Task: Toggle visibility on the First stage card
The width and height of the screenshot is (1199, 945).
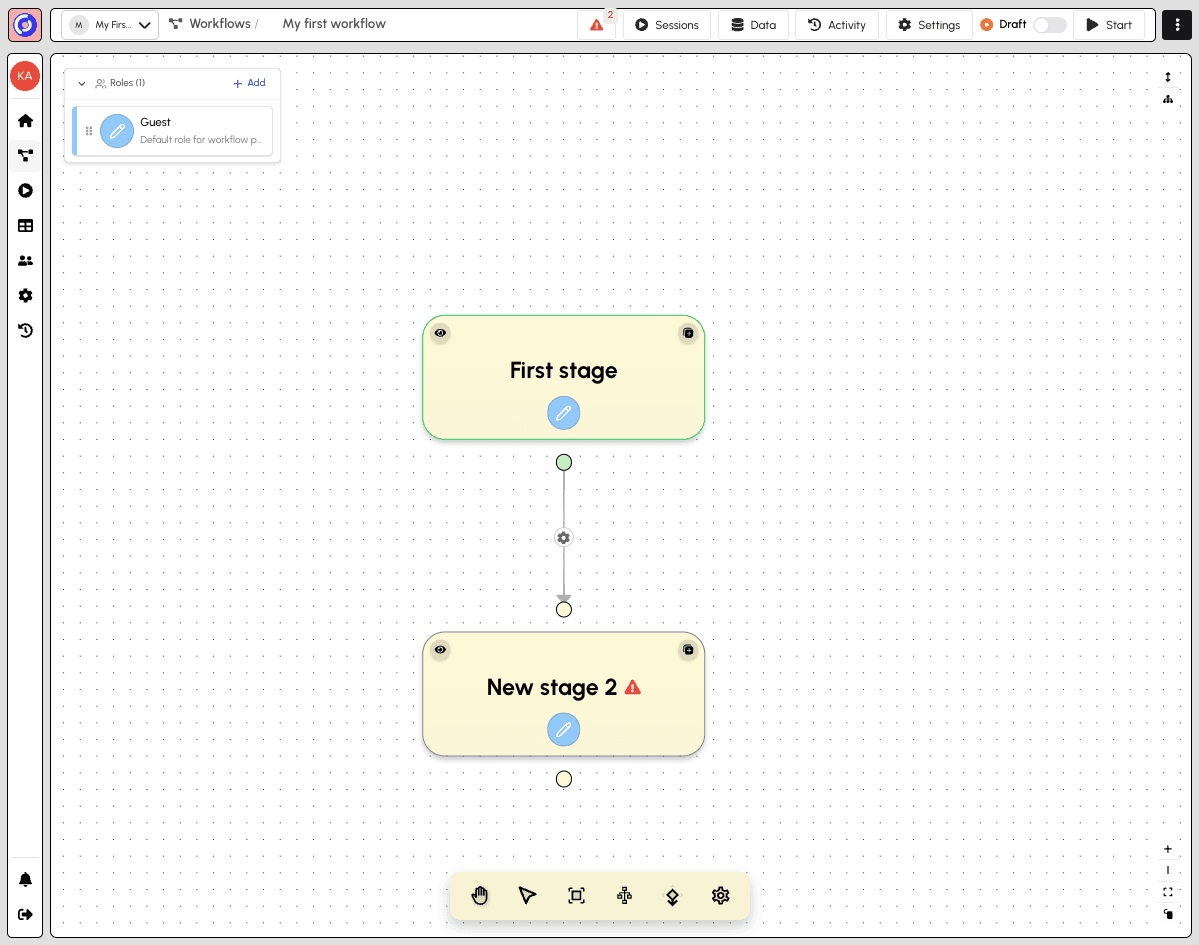Action: click(440, 333)
